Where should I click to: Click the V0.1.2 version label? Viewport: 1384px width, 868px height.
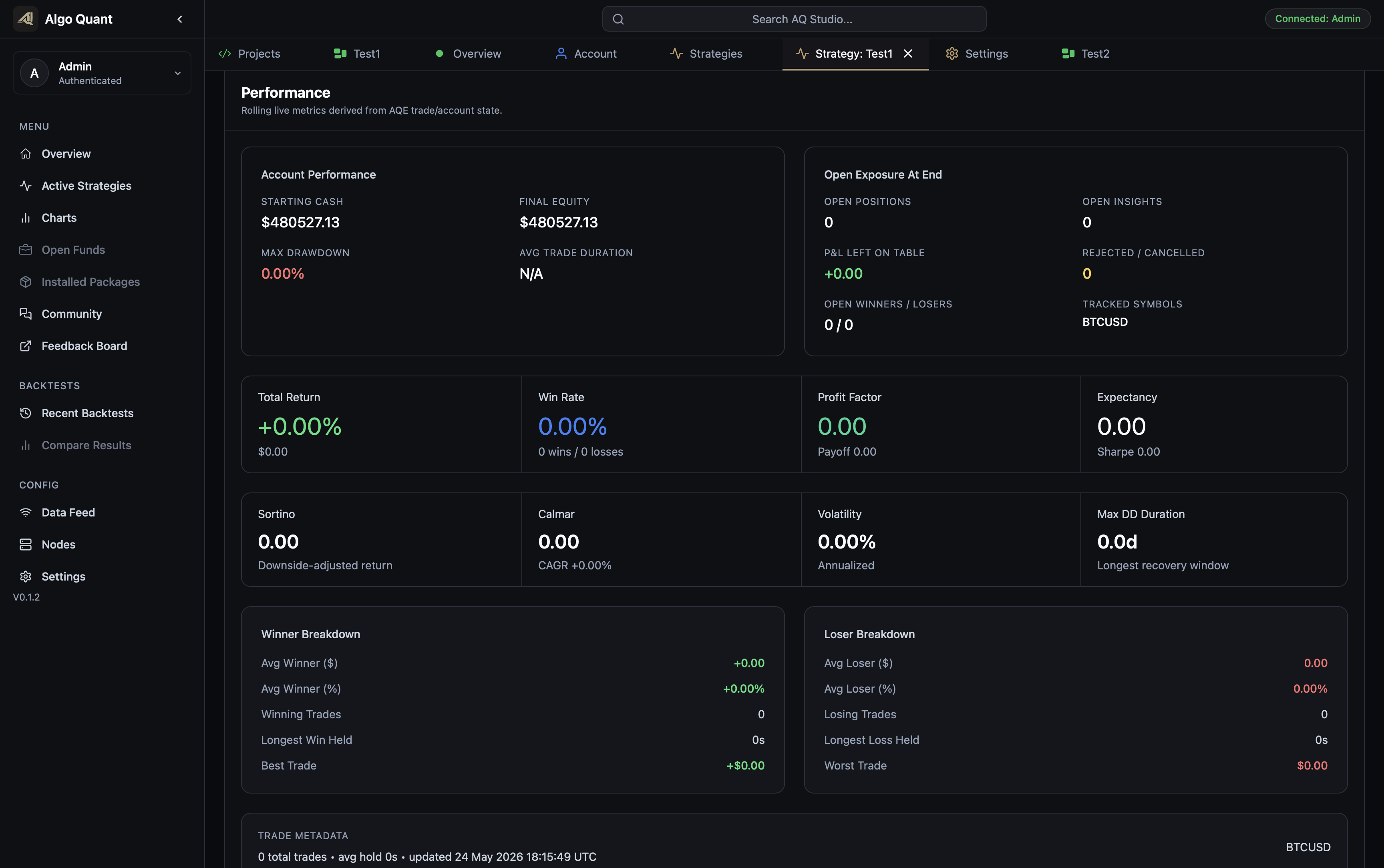point(26,597)
